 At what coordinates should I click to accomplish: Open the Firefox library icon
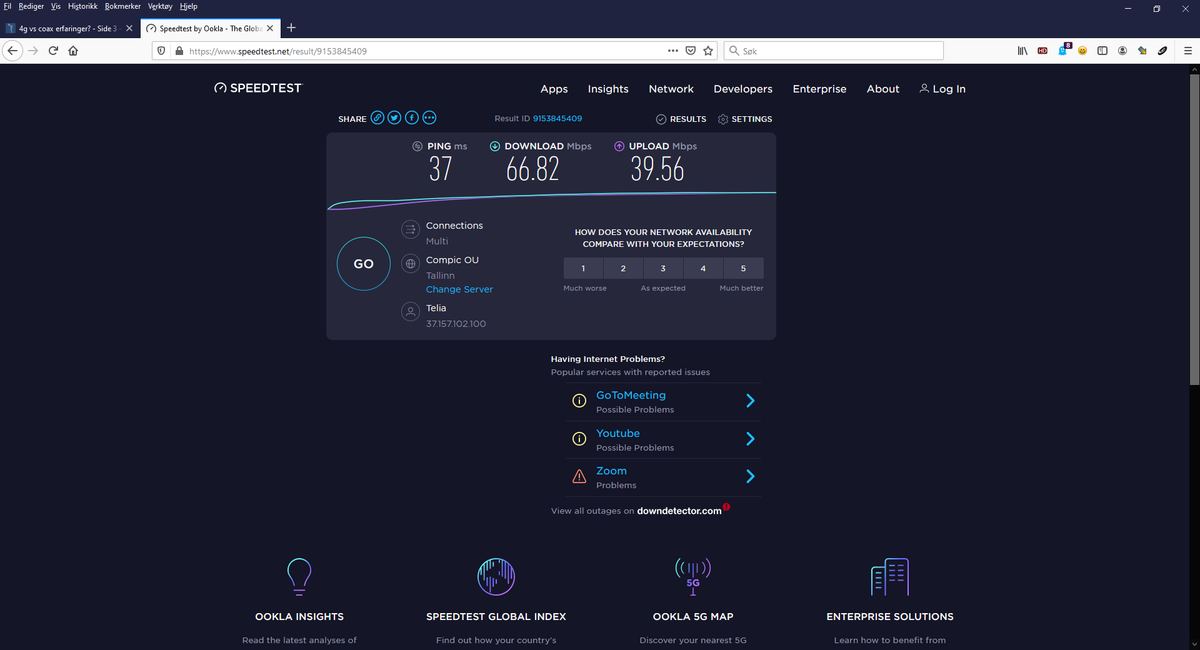pyautogui.click(x=1023, y=50)
